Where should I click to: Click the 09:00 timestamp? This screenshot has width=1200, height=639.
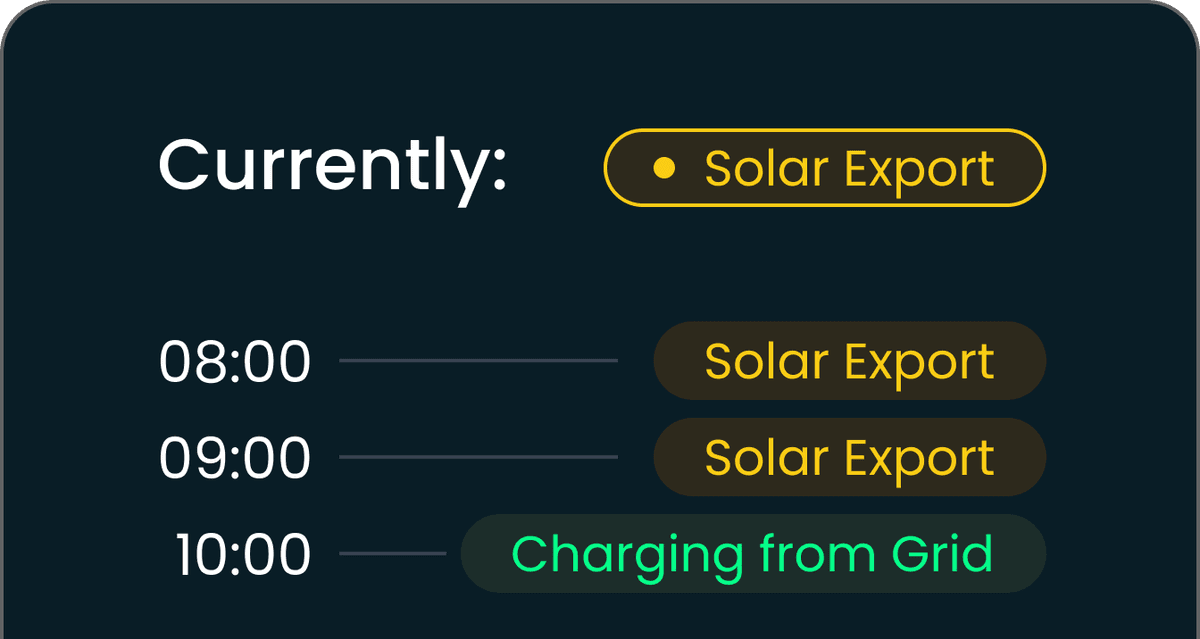coord(237,457)
